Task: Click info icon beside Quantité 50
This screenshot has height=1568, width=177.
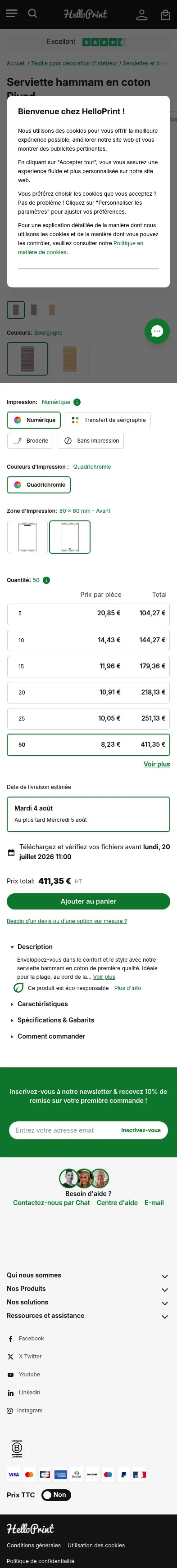Action: [x=46, y=580]
